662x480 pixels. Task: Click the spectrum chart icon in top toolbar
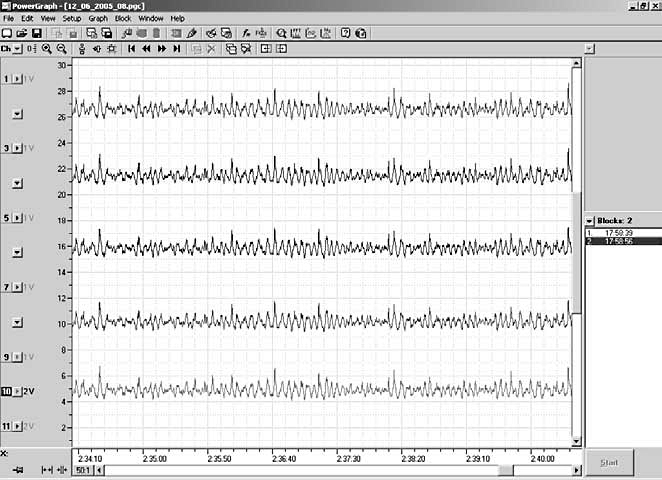pyautogui.click(x=296, y=33)
